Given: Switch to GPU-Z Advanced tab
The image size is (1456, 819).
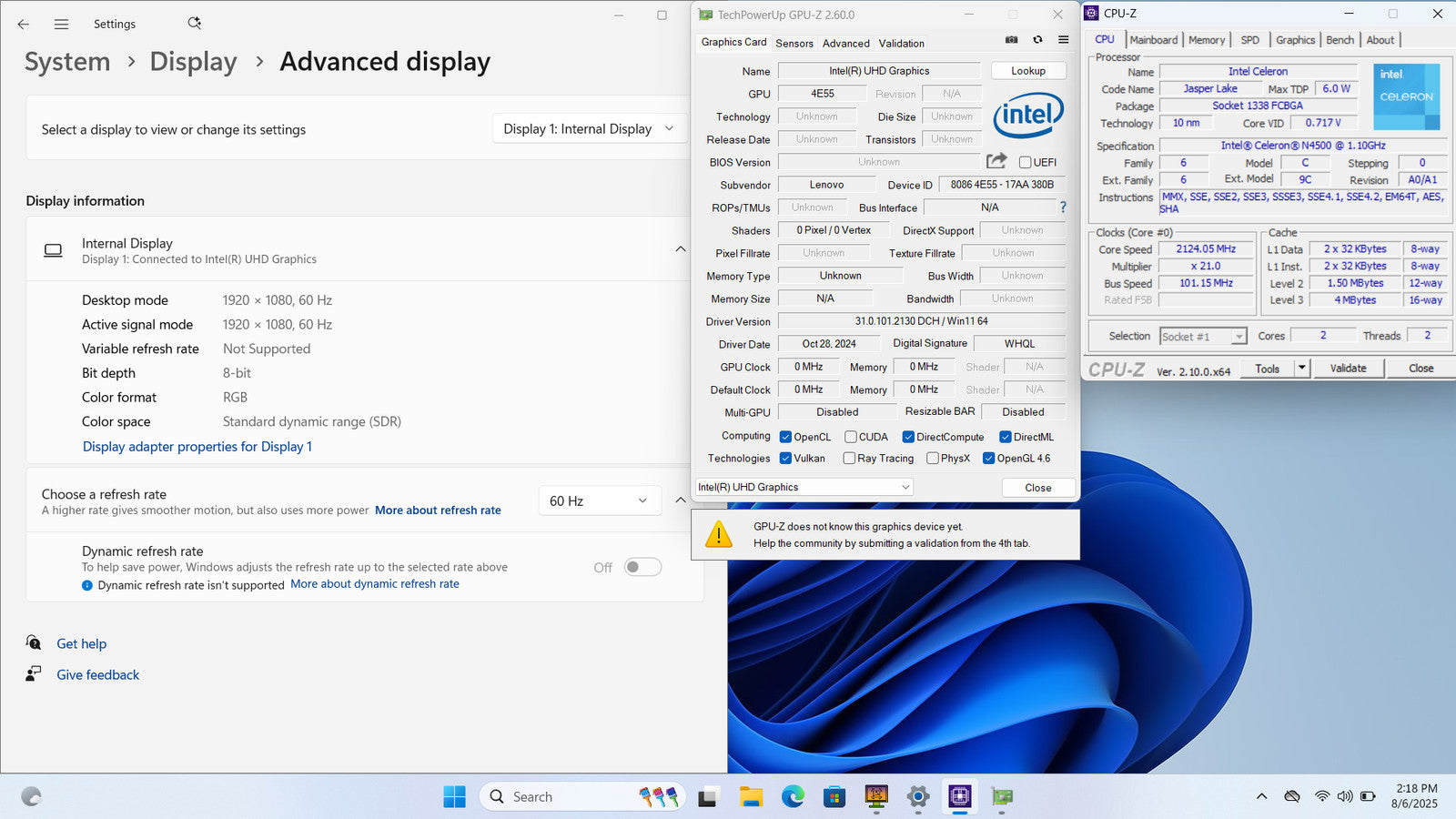Looking at the screenshot, I should 846,44.
